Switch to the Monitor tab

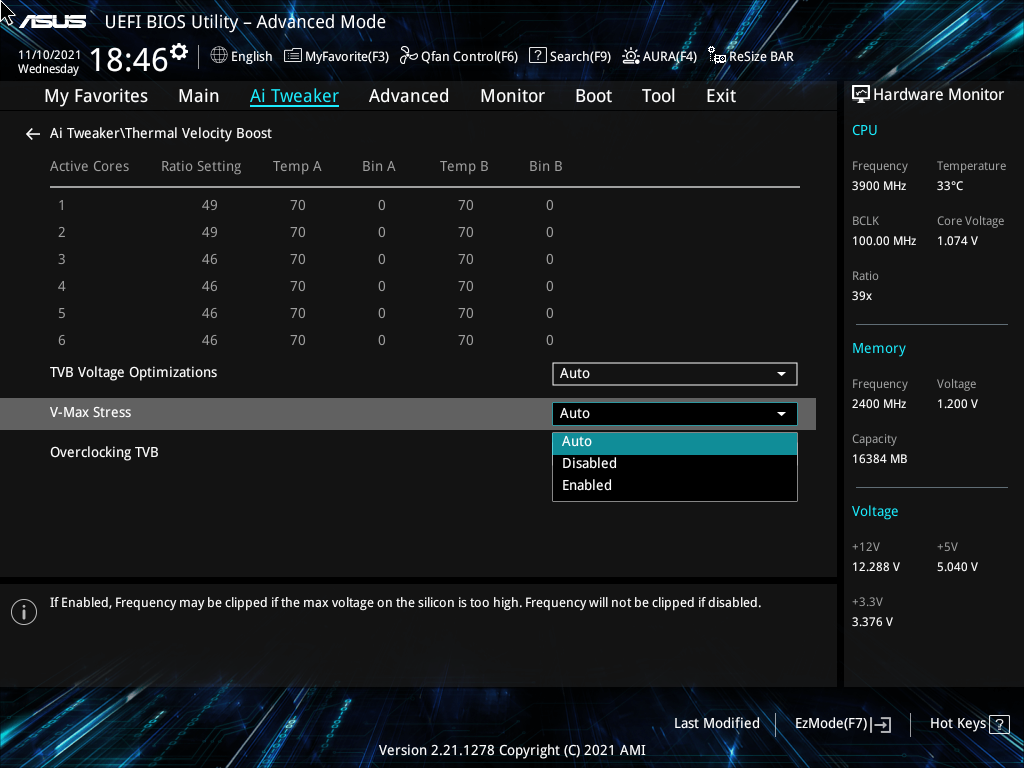(x=513, y=96)
